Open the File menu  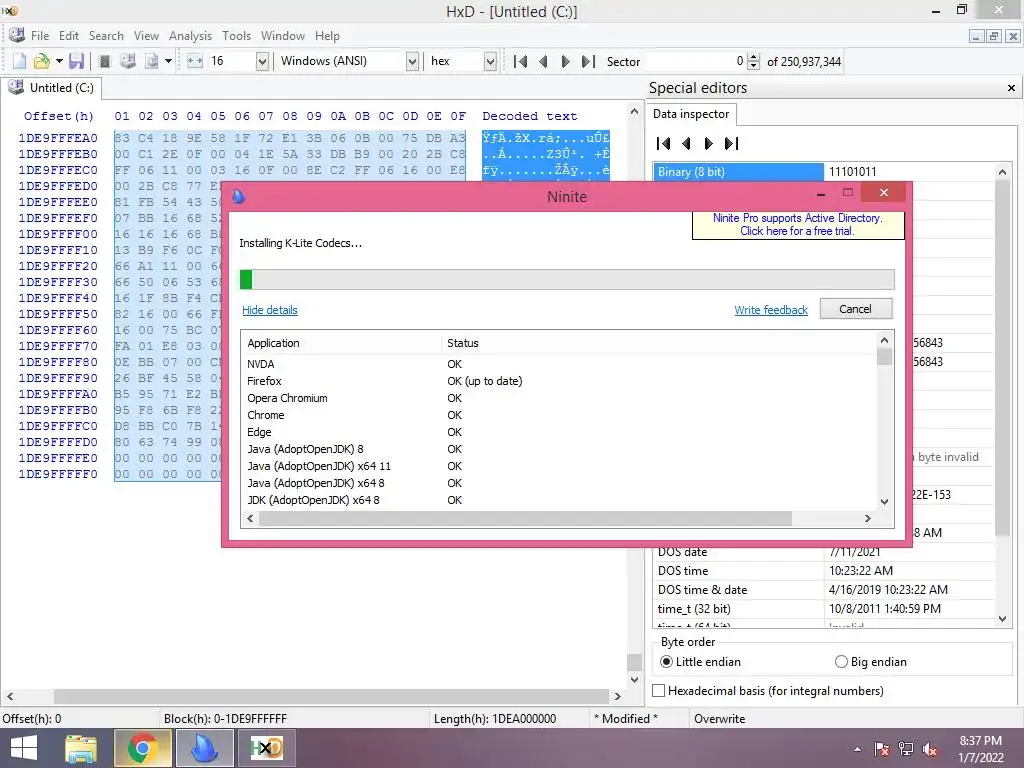pyautogui.click(x=40, y=35)
